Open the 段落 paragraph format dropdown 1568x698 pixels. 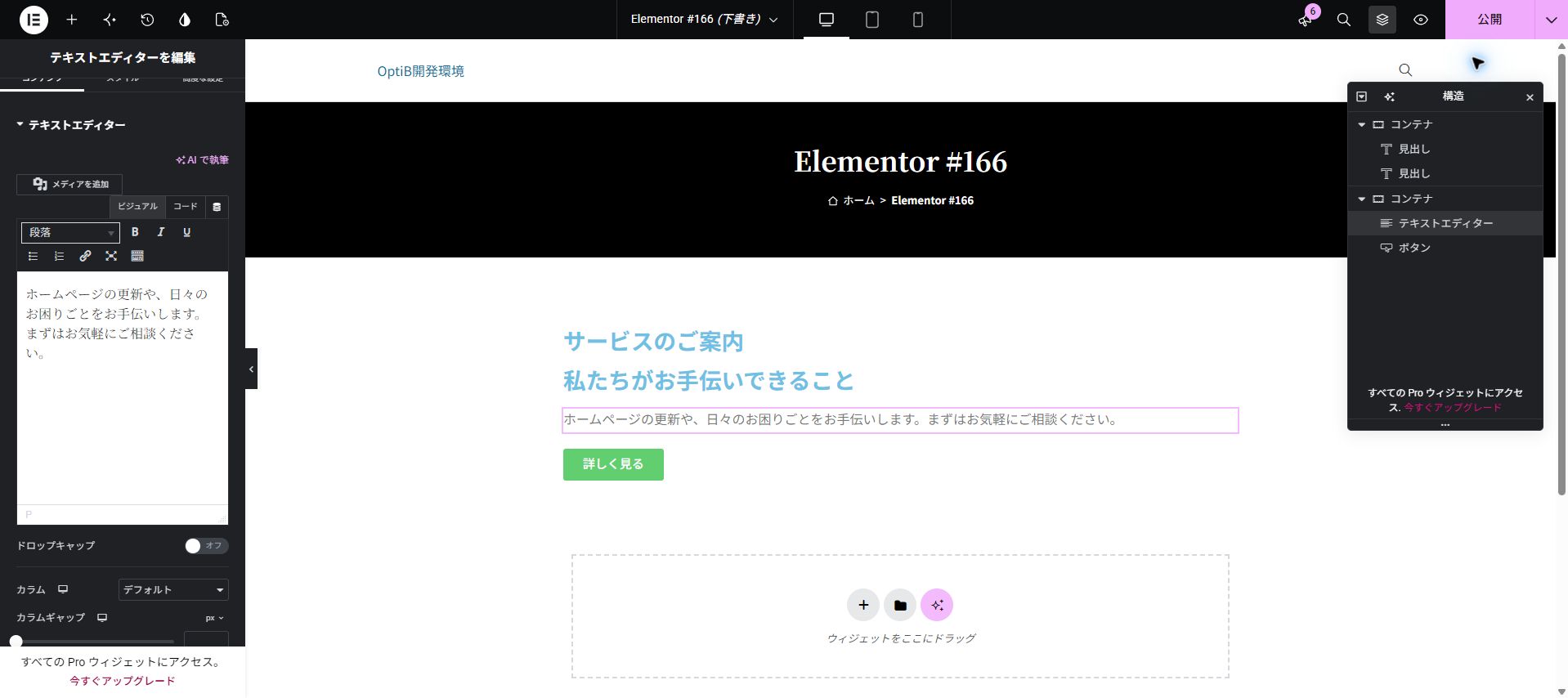coord(70,233)
